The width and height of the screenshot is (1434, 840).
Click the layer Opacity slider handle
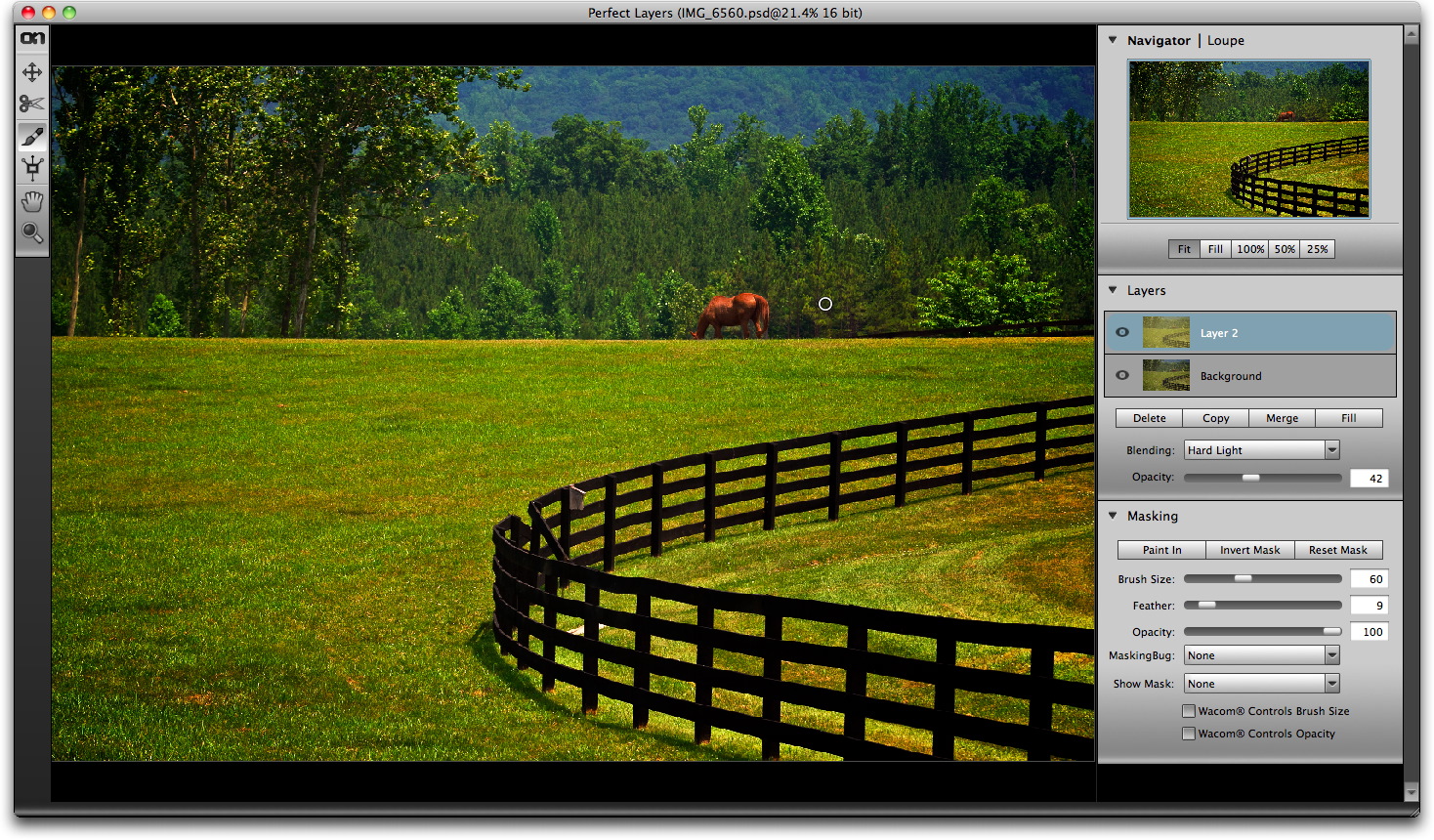coord(1250,478)
